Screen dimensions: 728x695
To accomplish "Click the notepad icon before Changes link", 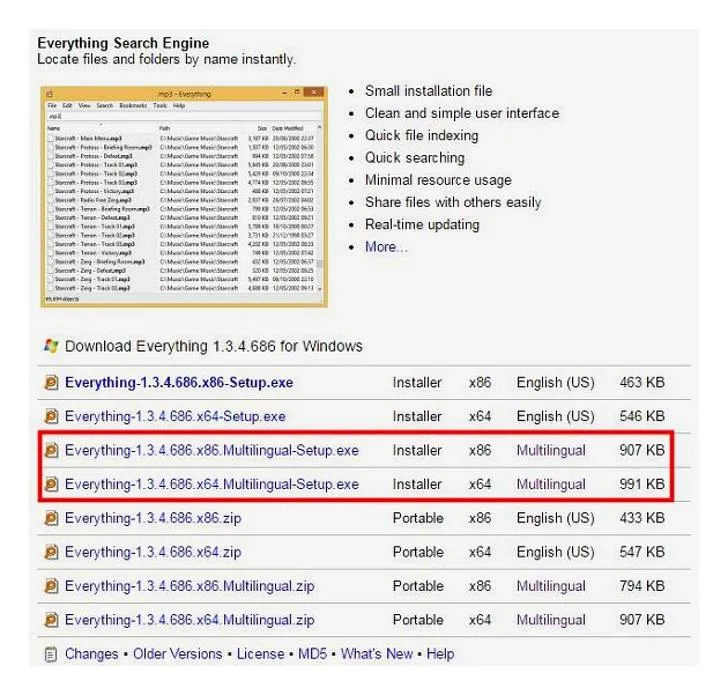I will (51, 654).
